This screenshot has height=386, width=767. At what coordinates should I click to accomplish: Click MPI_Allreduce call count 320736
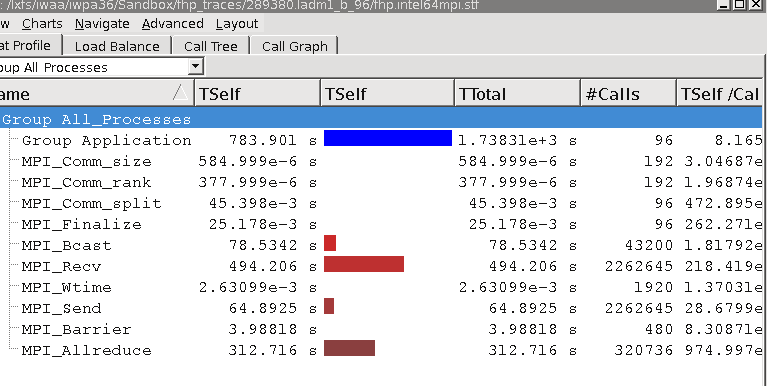tap(644, 350)
